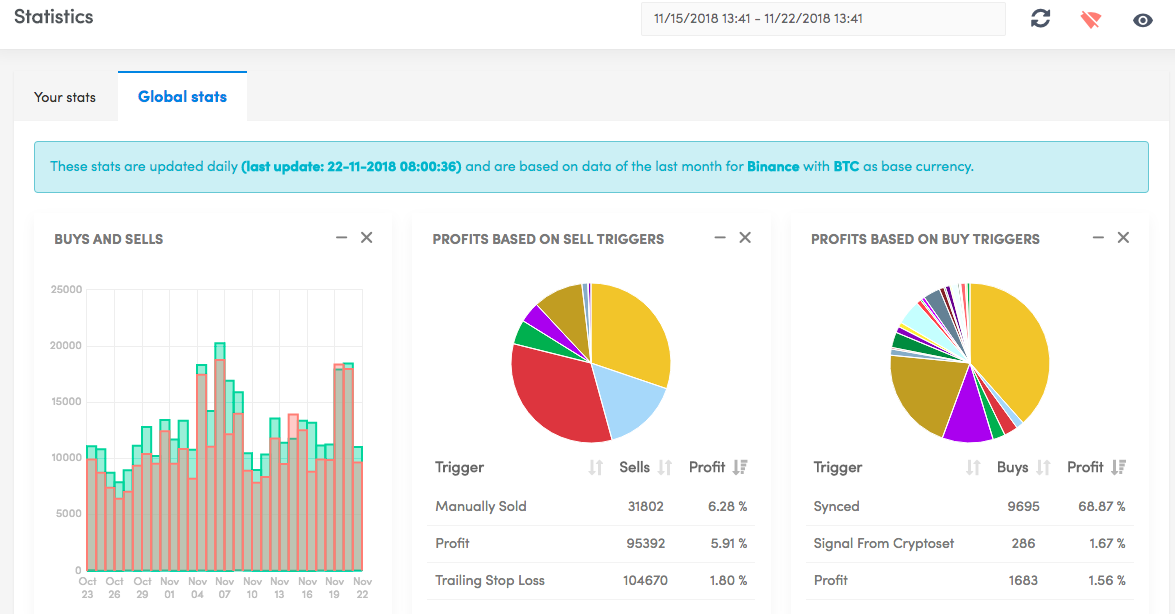Screen dimensions: 1175x614
Task: Select the Synced trigger row
Action: (x=970, y=506)
